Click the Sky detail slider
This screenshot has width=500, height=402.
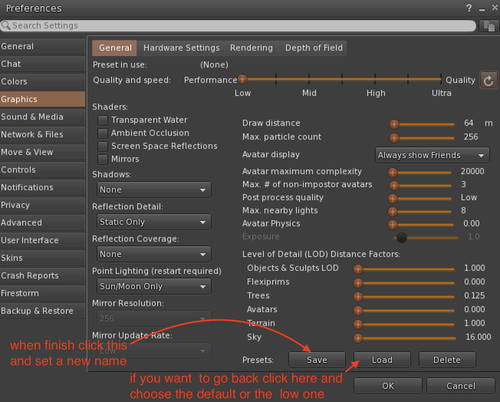[x=404, y=338]
